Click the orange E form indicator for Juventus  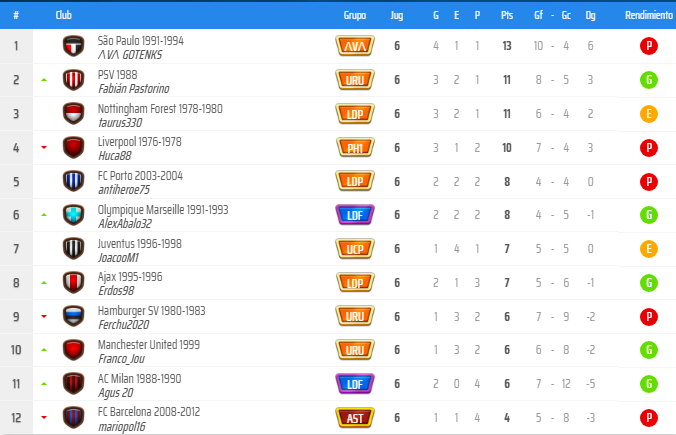pos(649,249)
